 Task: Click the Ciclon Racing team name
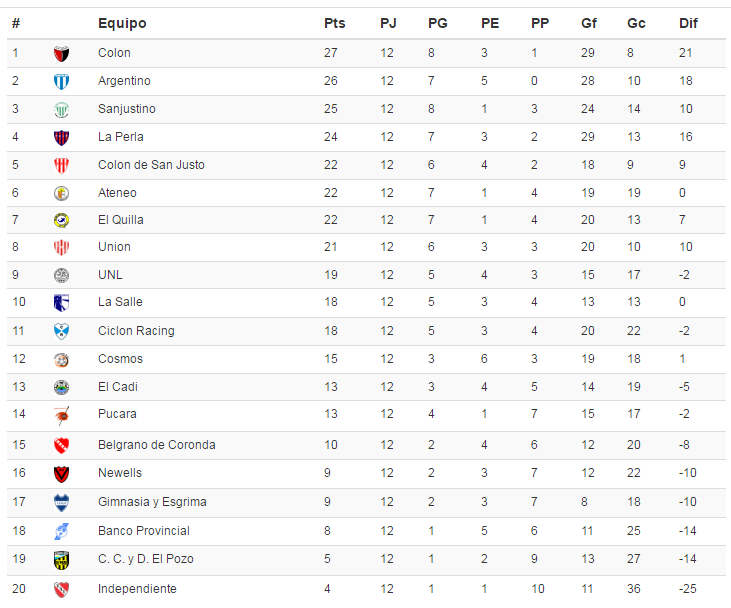coord(136,331)
